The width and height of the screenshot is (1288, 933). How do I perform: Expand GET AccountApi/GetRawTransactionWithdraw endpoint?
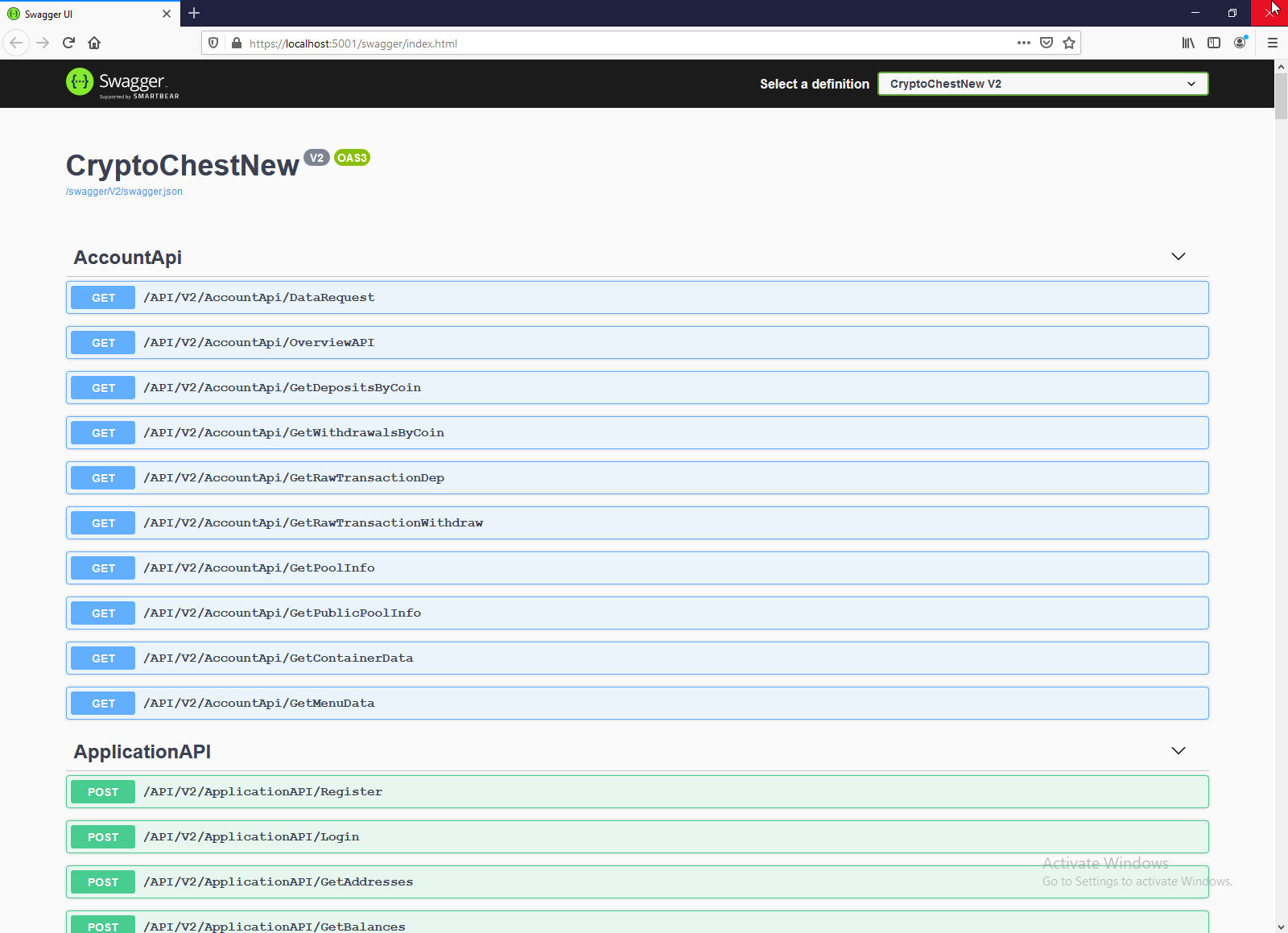638,523
